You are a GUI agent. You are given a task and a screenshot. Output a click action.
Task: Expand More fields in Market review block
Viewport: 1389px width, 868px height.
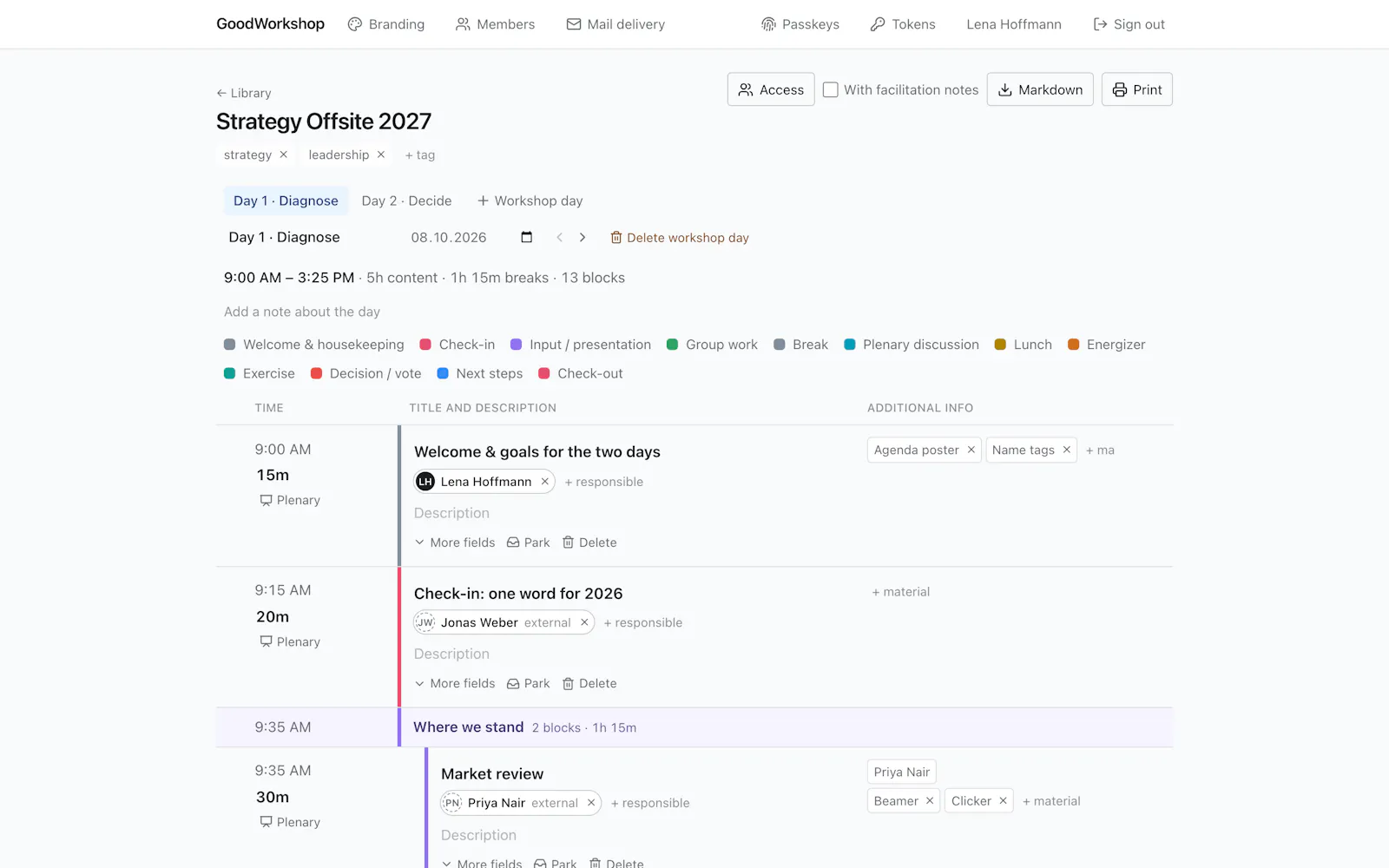[x=482, y=863]
